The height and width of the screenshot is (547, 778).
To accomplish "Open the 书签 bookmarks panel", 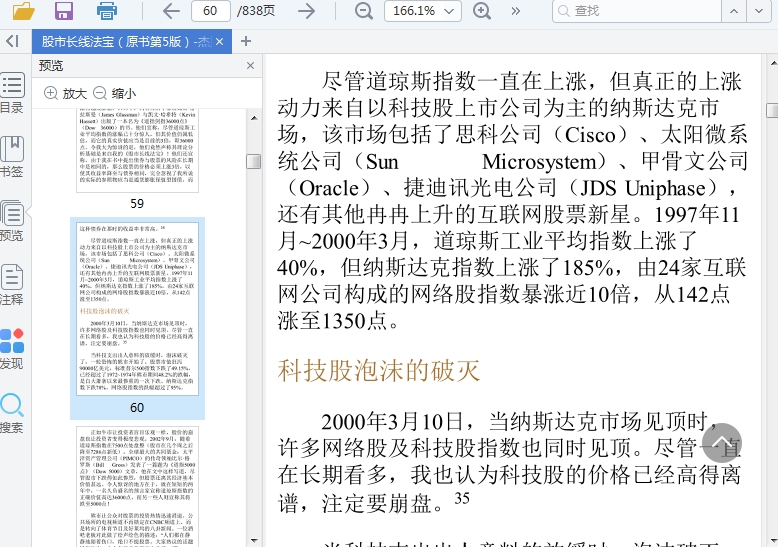I will [11, 157].
